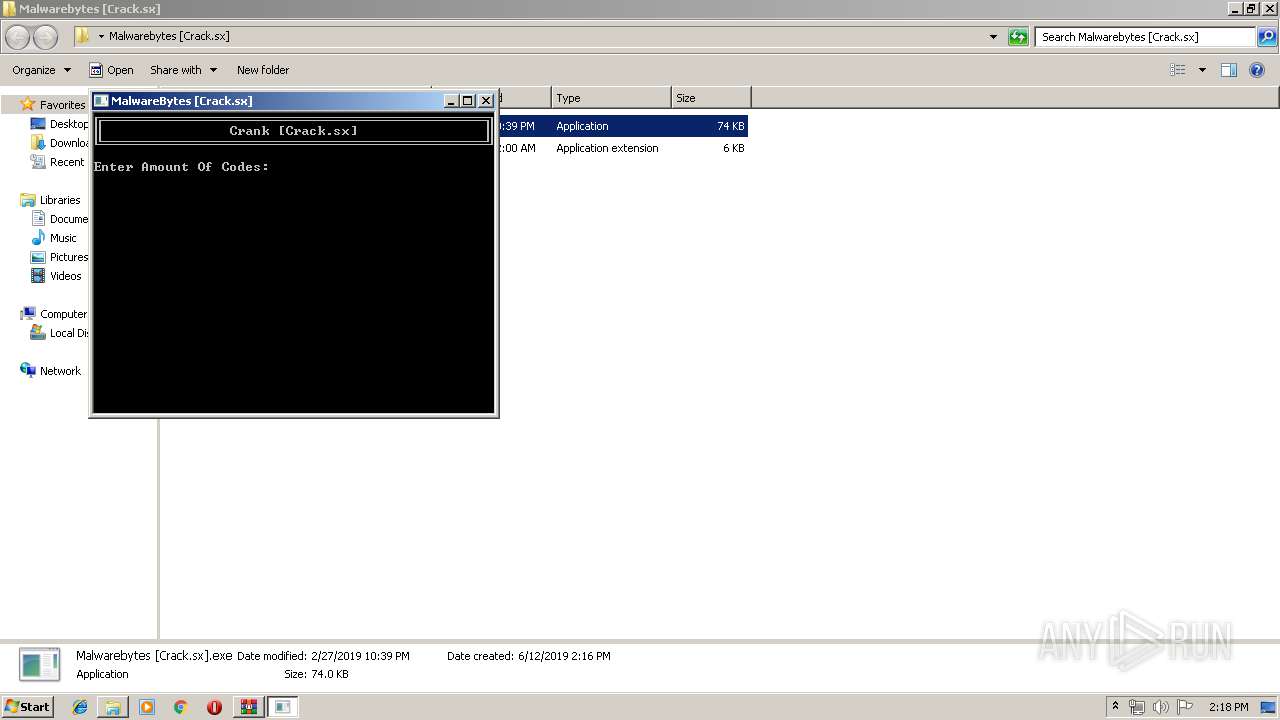Viewport: 1280px width, 720px height.
Task: Select the Music library icon
Action: [x=38, y=238]
